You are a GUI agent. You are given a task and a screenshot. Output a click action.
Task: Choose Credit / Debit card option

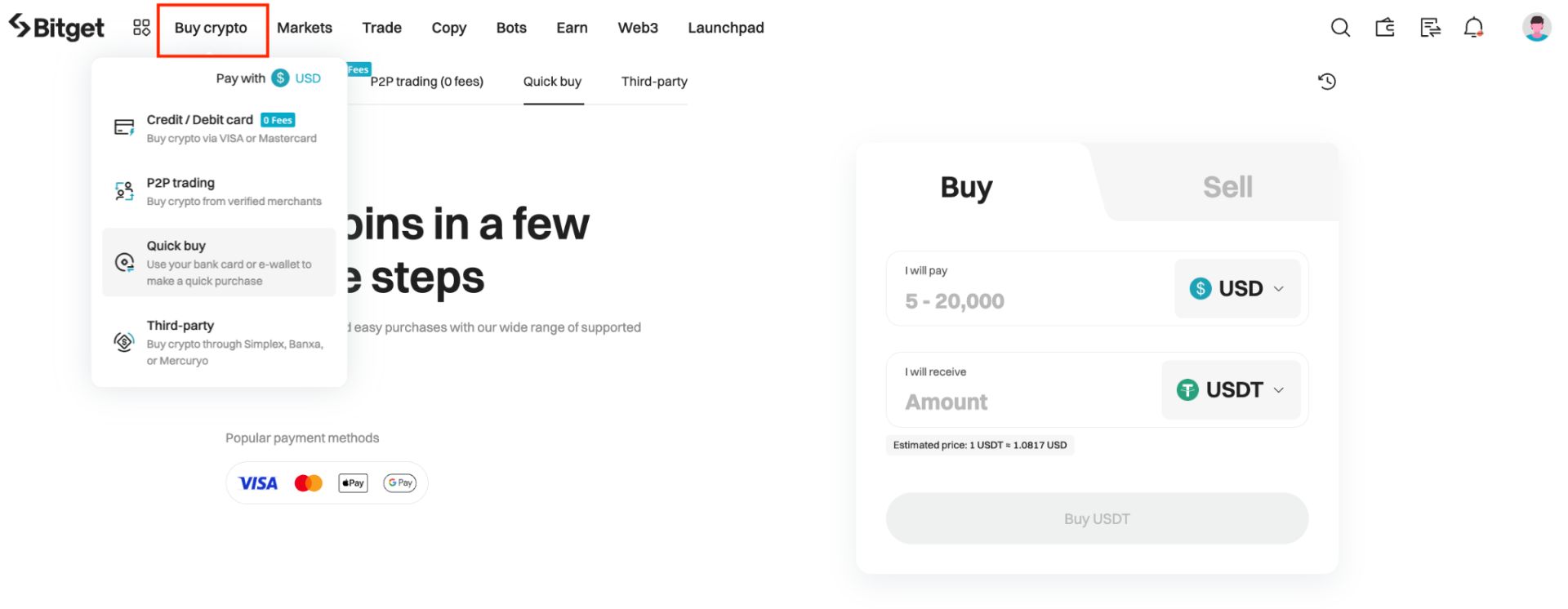(x=219, y=128)
